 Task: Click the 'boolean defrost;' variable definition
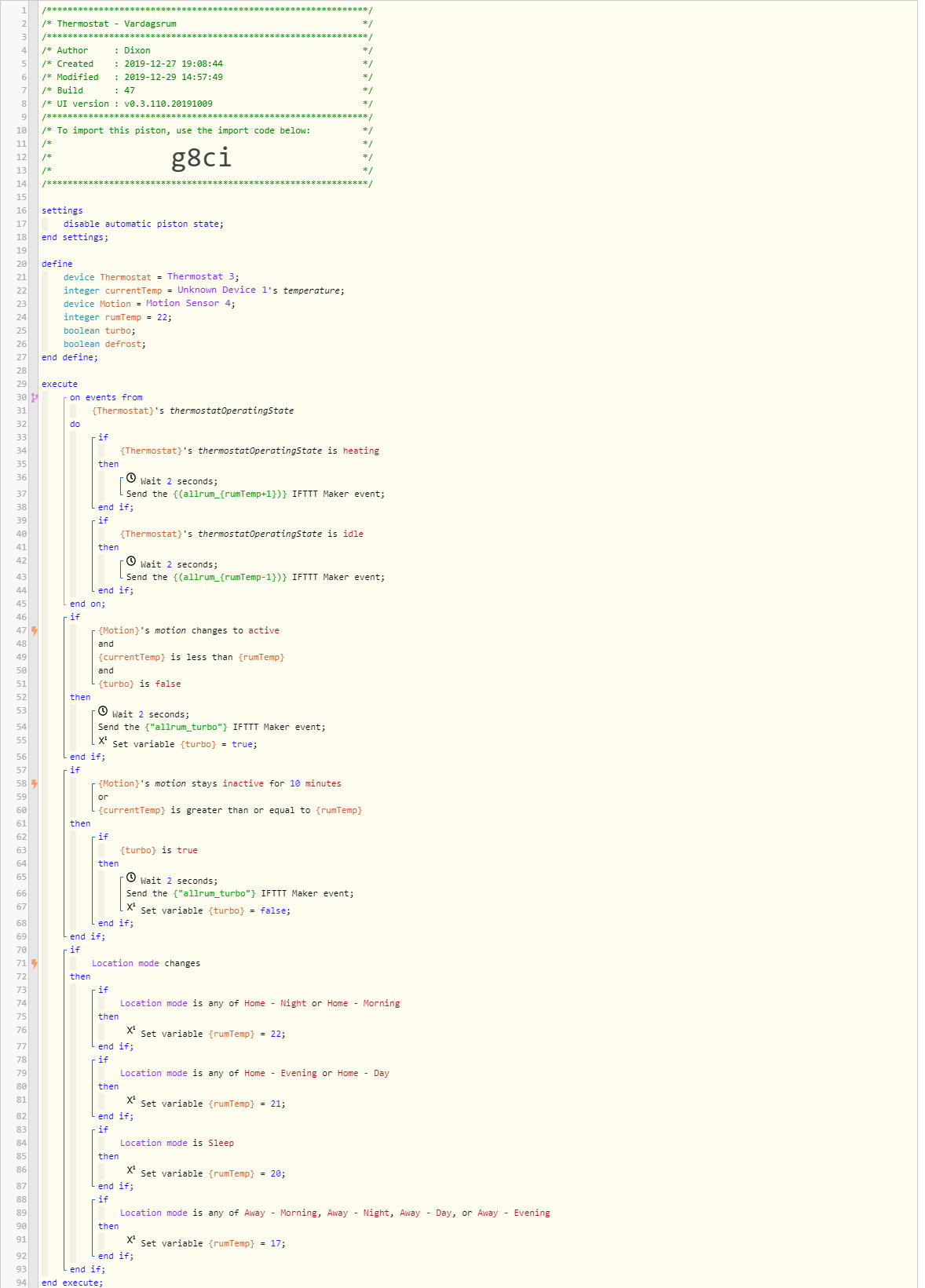pos(104,344)
